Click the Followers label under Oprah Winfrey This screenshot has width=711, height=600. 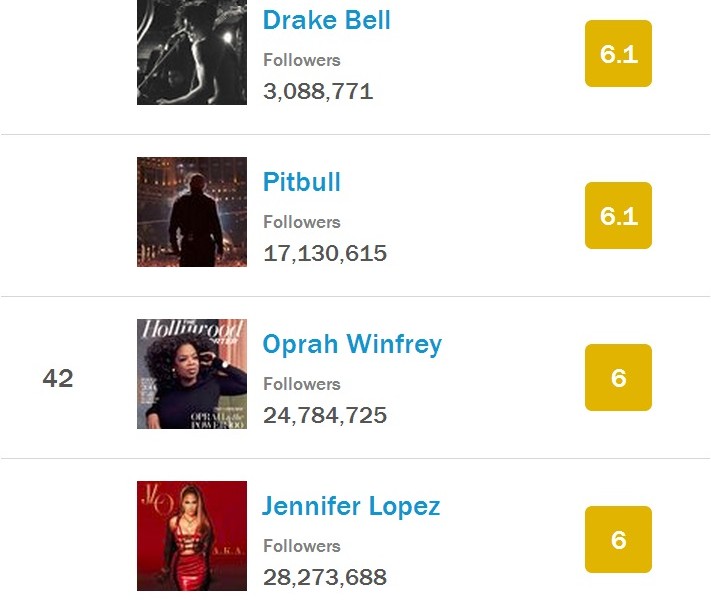302,384
